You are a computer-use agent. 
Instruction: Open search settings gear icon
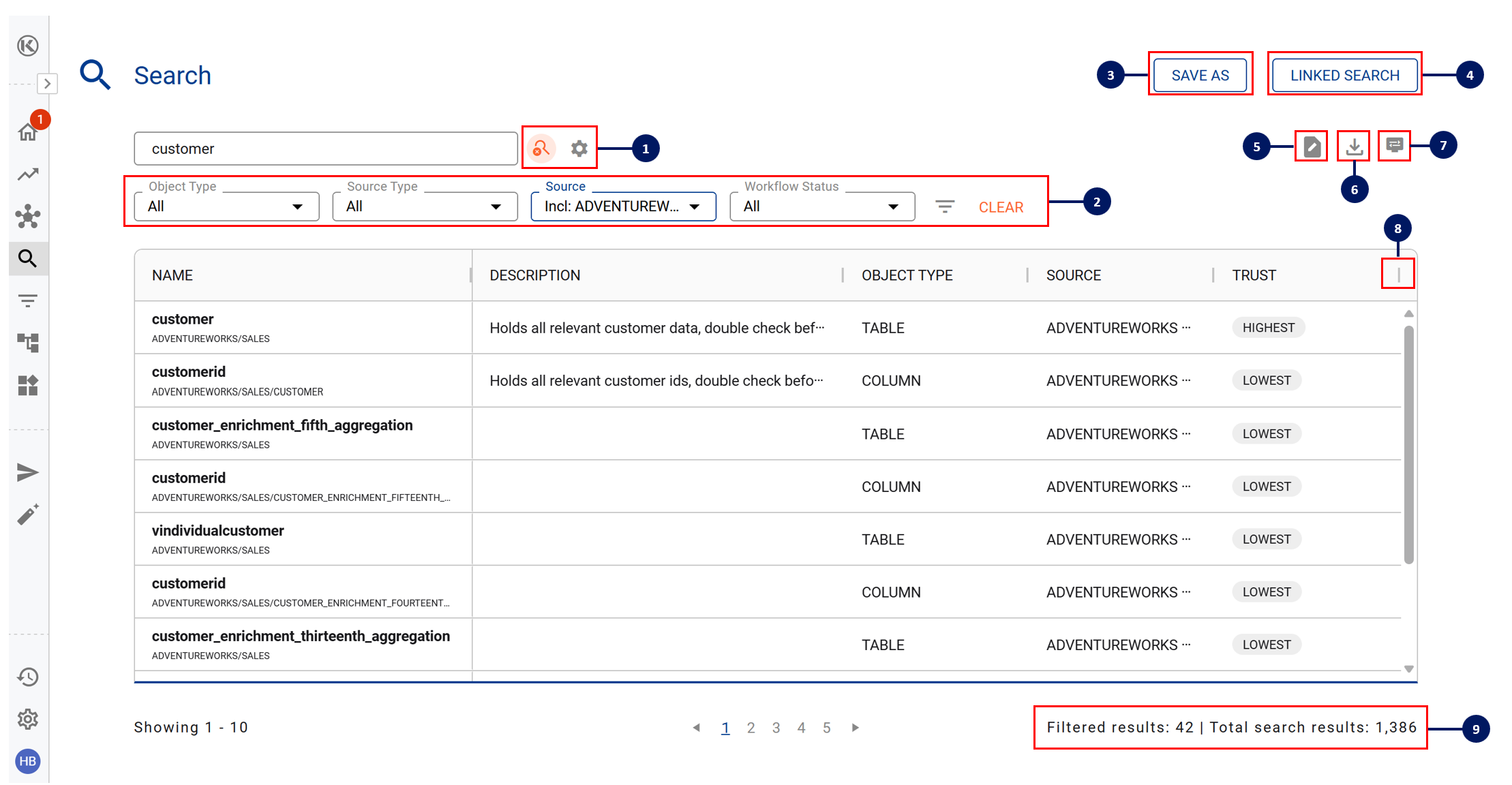[x=579, y=148]
